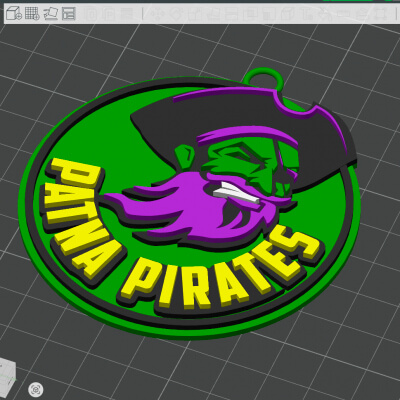Click the Auto orient icon
The image size is (400, 400).
[x=51, y=14]
